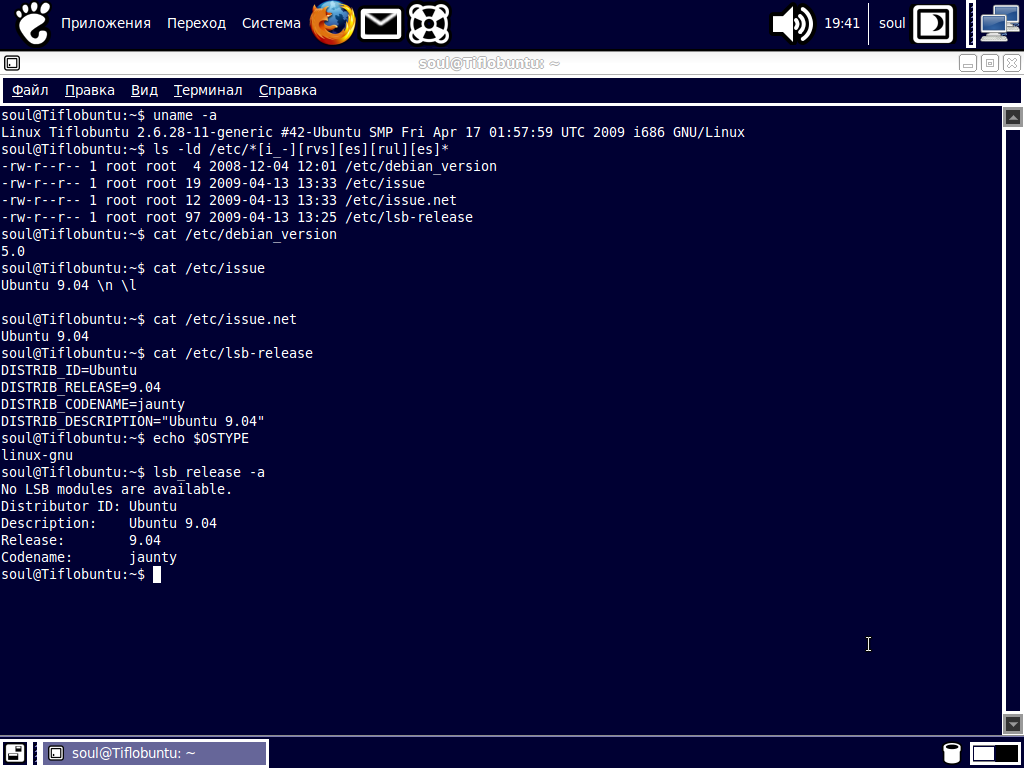The width and height of the screenshot is (1024, 768).
Task: Open the terminal Файл menu
Action: (x=30, y=90)
